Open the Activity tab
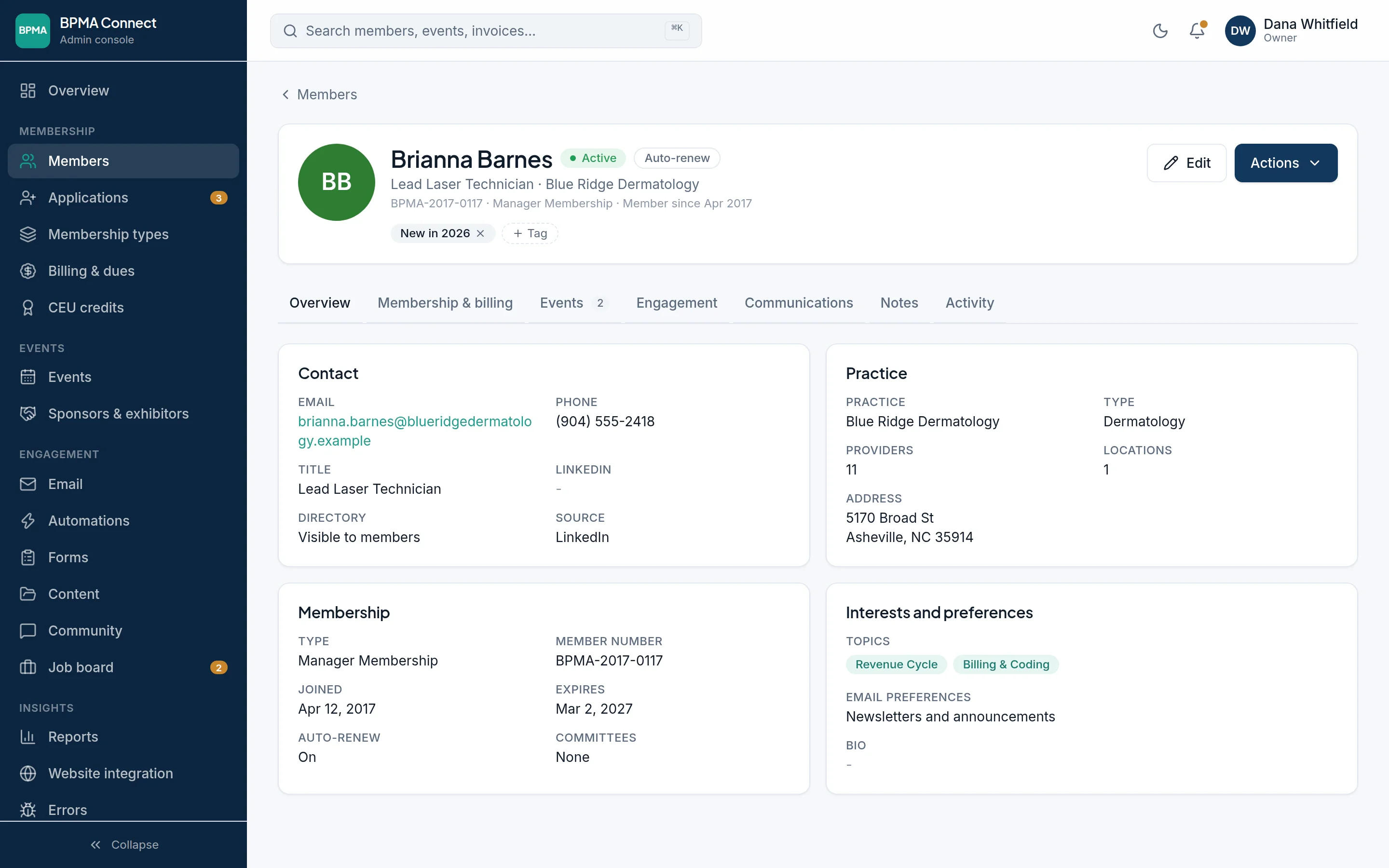The width and height of the screenshot is (1389, 868). click(969, 303)
